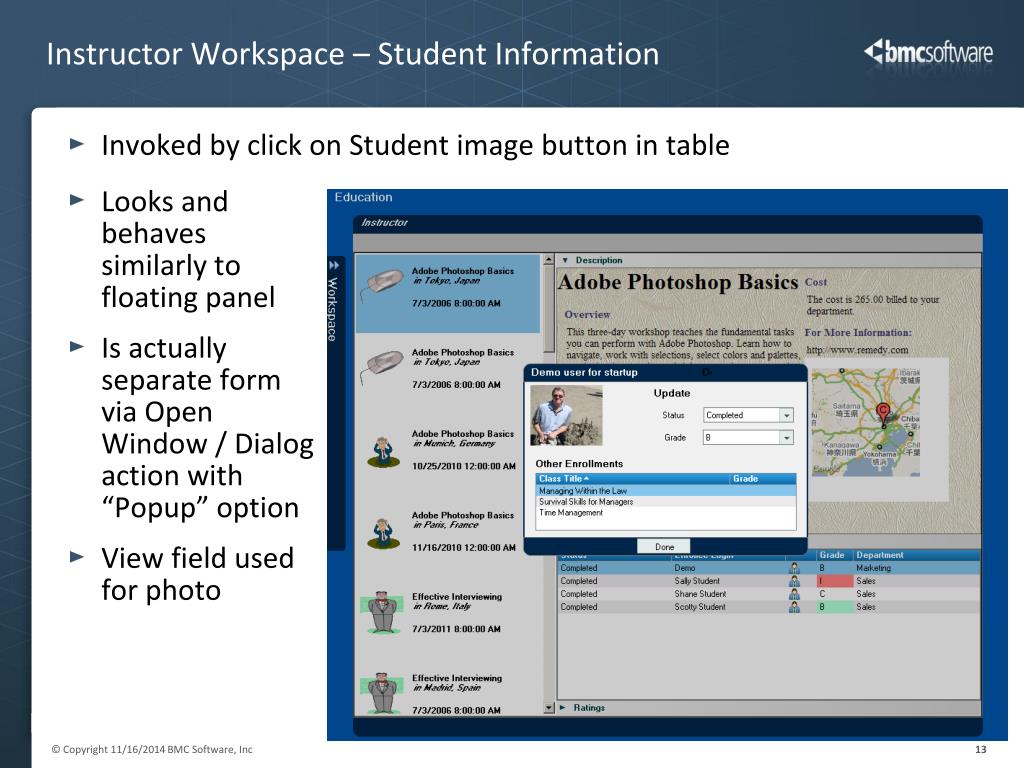
Task: Click the red map marker pin
Action: coord(883,413)
